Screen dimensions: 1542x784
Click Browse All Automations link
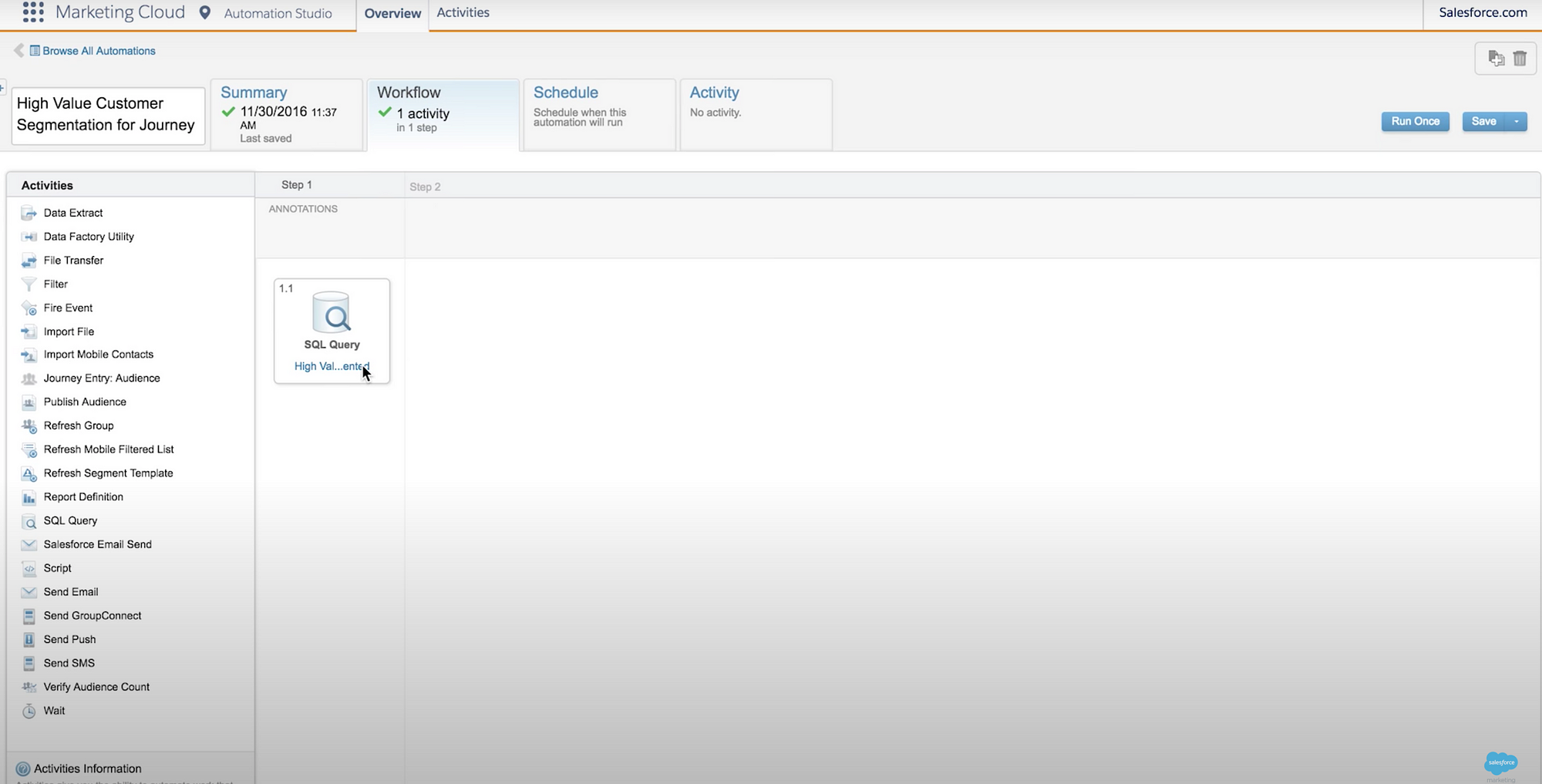pos(99,51)
